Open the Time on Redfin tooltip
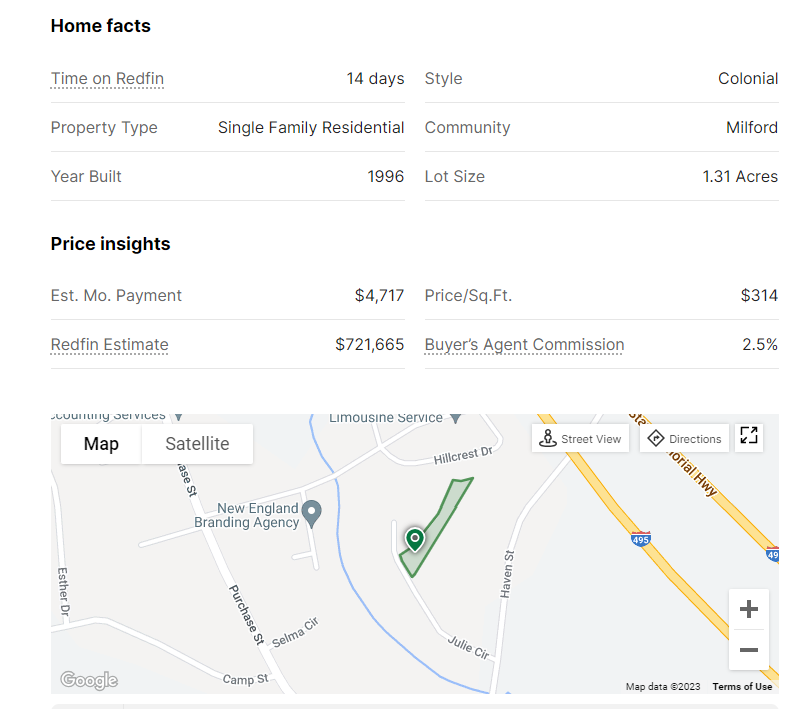The image size is (793, 709). click(x=107, y=79)
